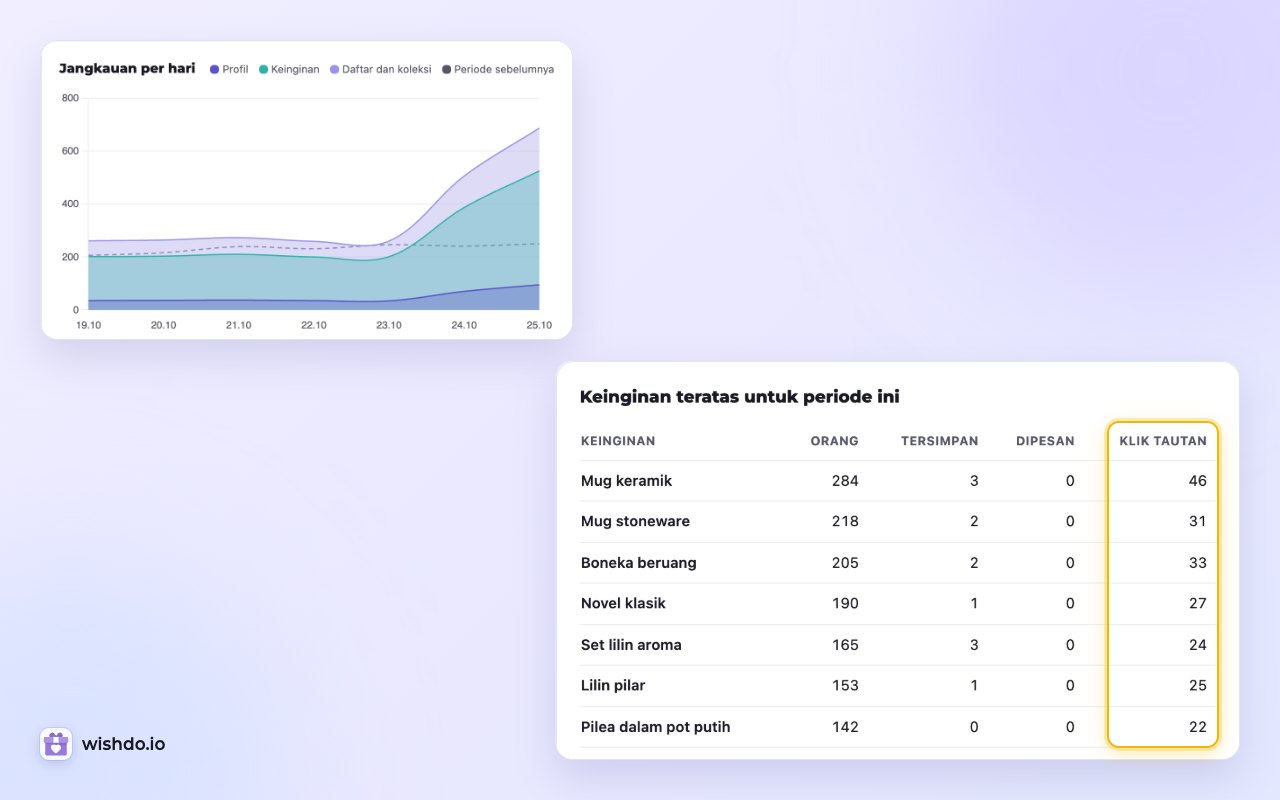Sort table by DIPESAN column header
Viewport: 1280px width, 800px height.
click(1045, 441)
